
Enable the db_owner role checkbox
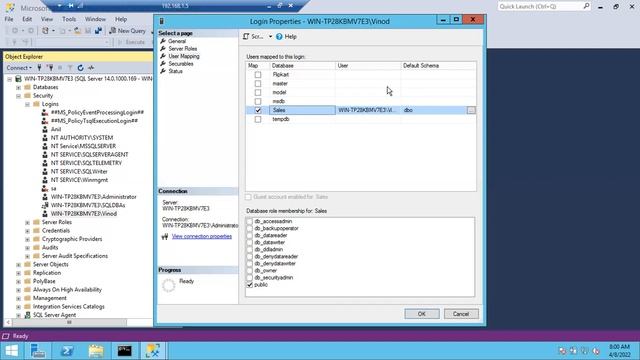(x=249, y=271)
